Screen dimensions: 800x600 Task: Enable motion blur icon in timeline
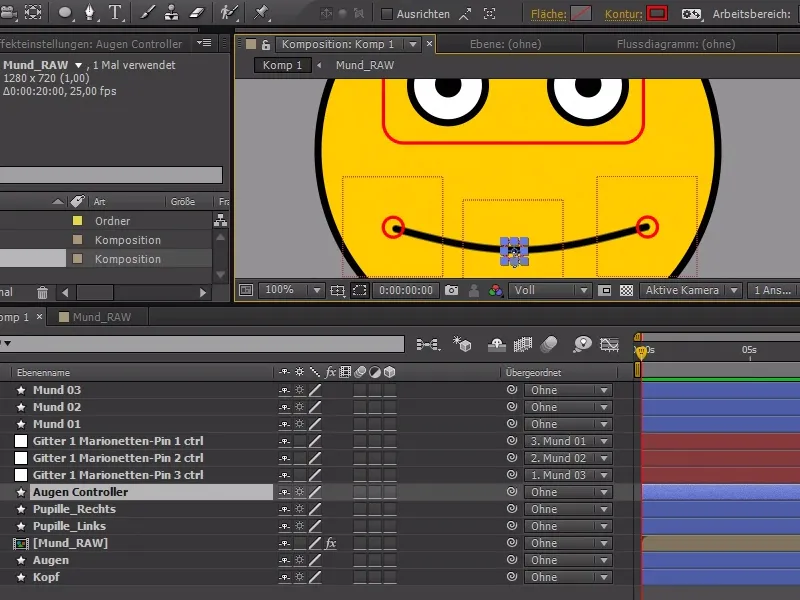tap(549, 344)
